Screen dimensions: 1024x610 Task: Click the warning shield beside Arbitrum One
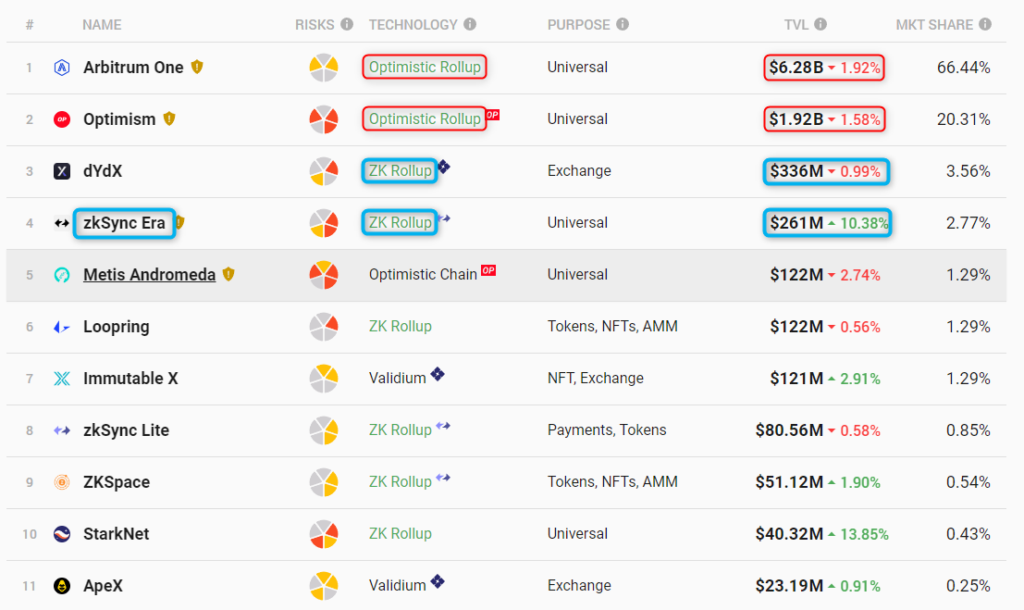pyautogui.click(x=197, y=67)
